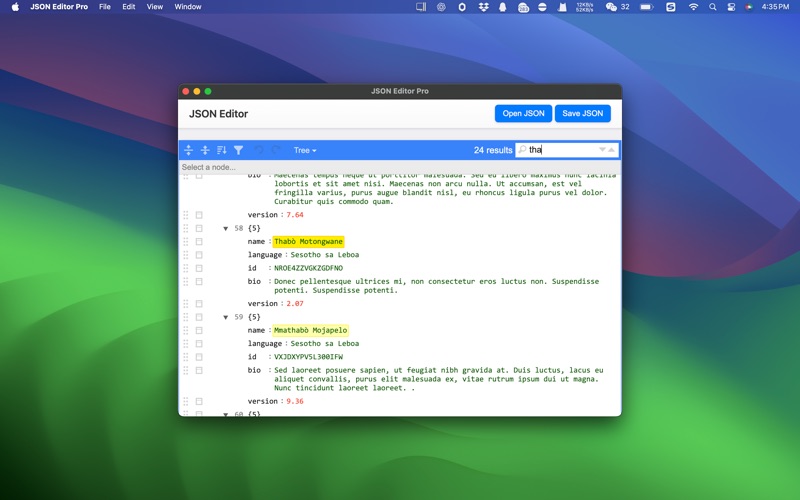Click the sort contents toolbar icon
Viewport: 800px width, 500px height.
coord(222,150)
